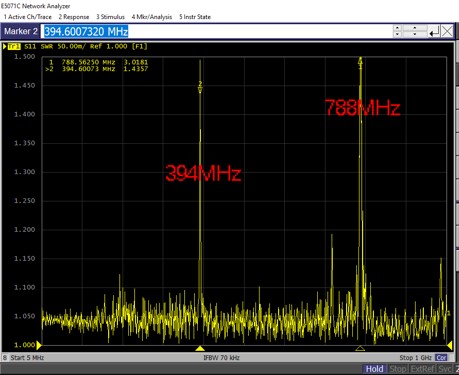Image resolution: width=459 pixels, height=375 pixels.
Task: Click the ExtRef status indicator
Action: 422,369
